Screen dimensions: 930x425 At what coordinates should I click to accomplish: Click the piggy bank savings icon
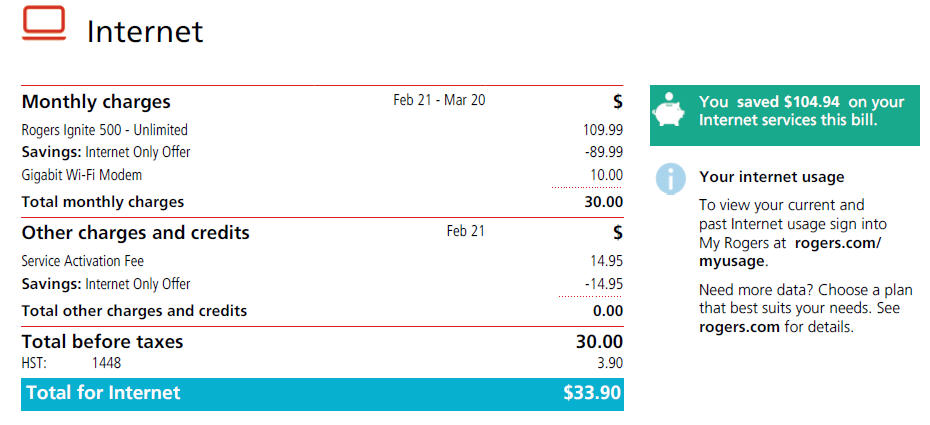coord(671,110)
